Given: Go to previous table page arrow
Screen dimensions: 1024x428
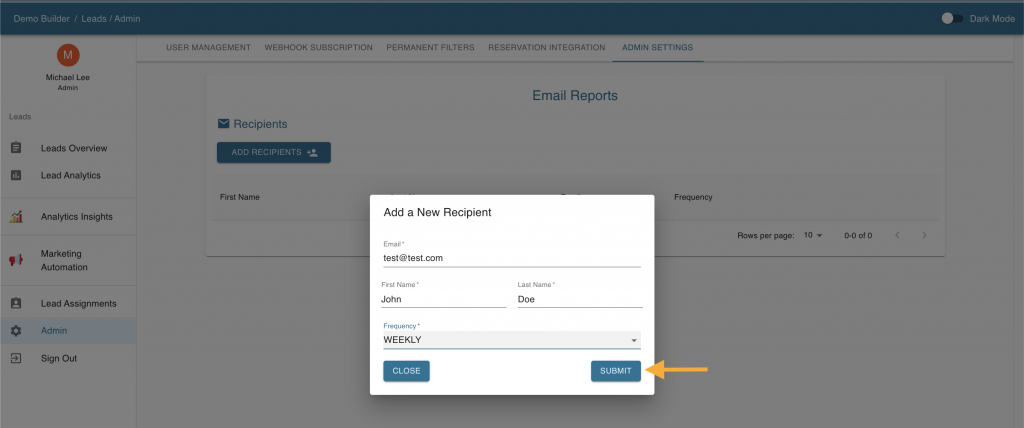Looking at the screenshot, I should pos(897,235).
